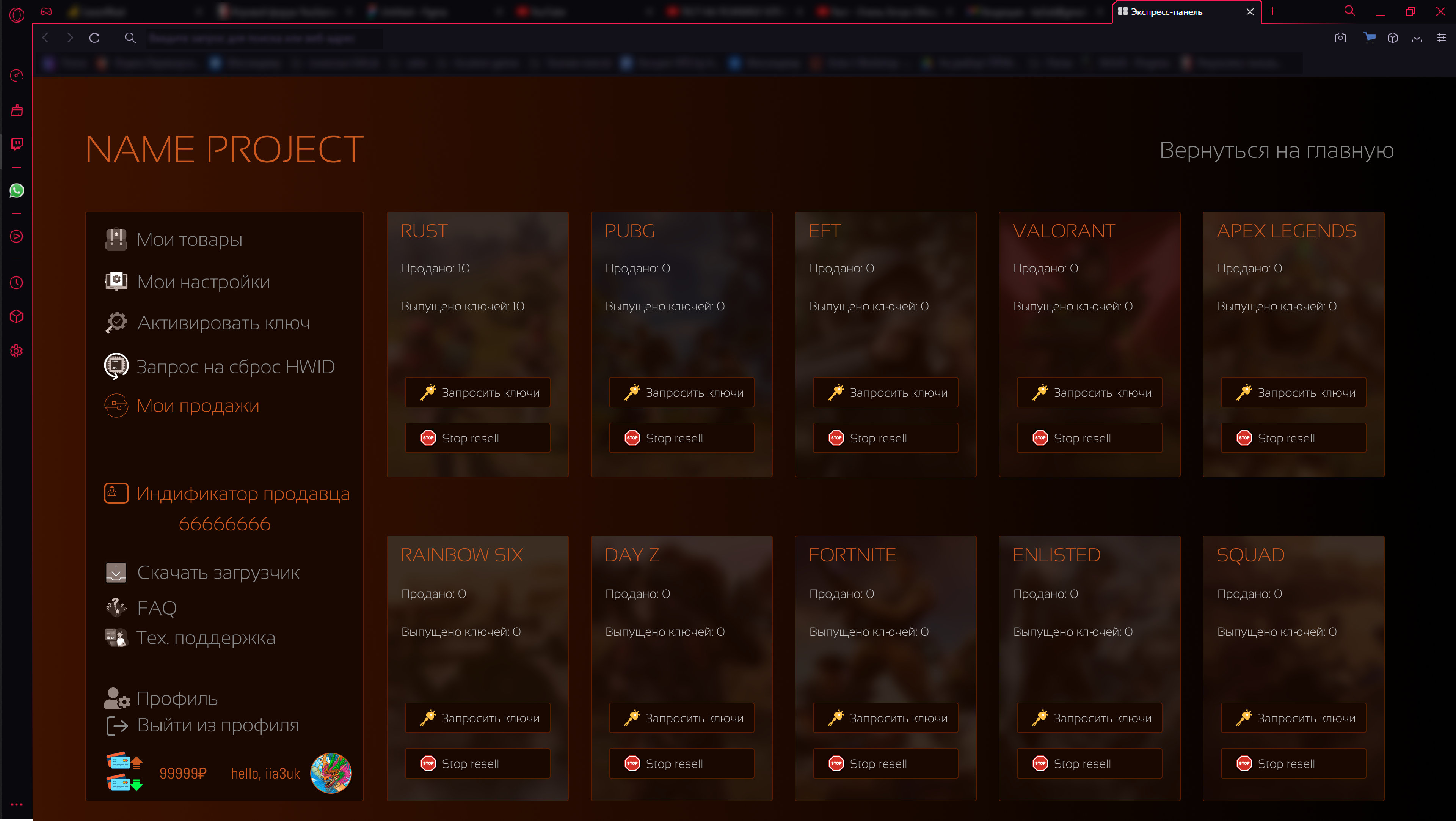The width and height of the screenshot is (1456, 821).
Task: Open the sidebar three-dots more menu
Action: coord(16,804)
